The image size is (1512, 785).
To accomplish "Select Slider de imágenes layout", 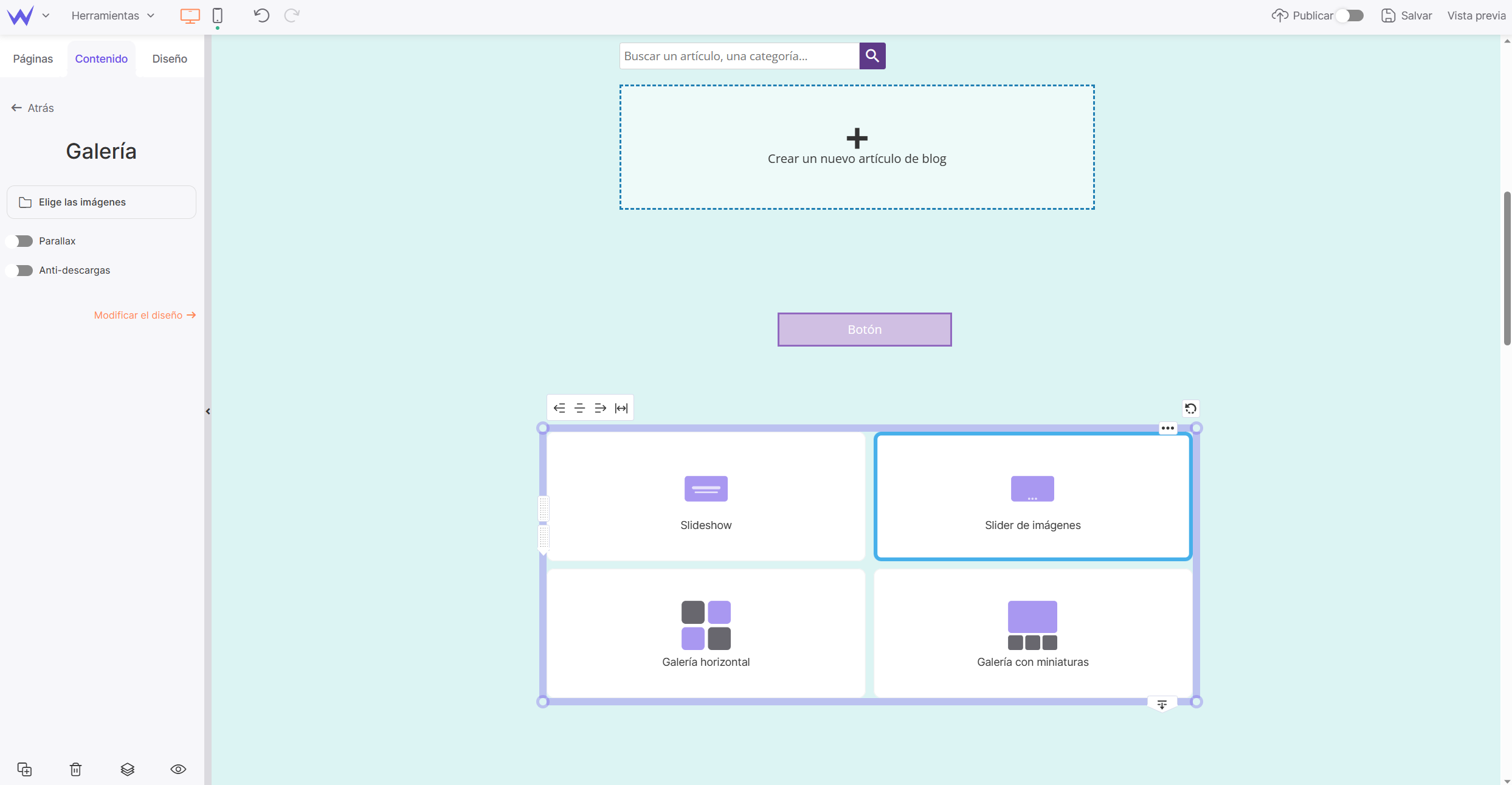I will pyautogui.click(x=1032, y=495).
